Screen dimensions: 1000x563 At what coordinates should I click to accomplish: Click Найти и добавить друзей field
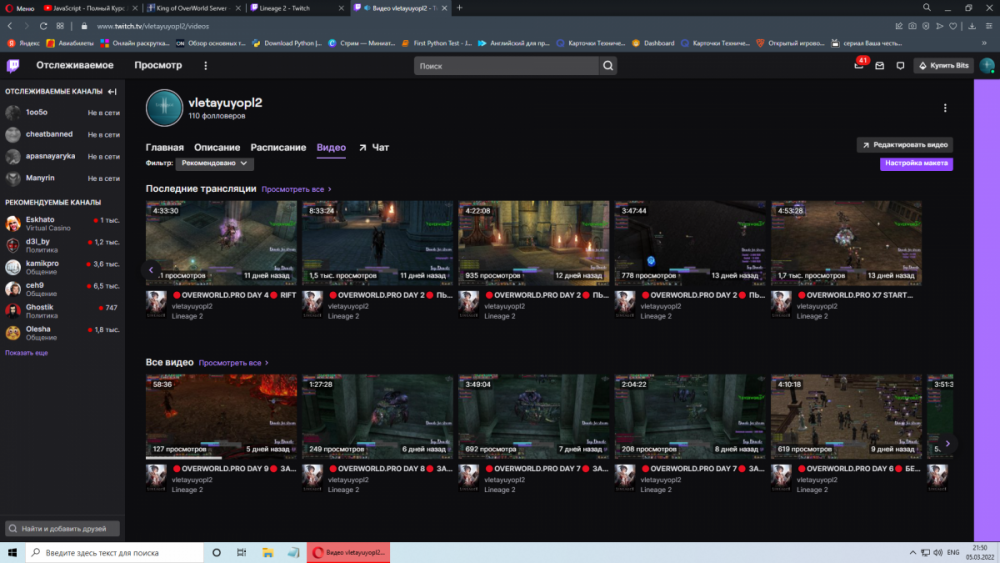[x=62, y=529]
